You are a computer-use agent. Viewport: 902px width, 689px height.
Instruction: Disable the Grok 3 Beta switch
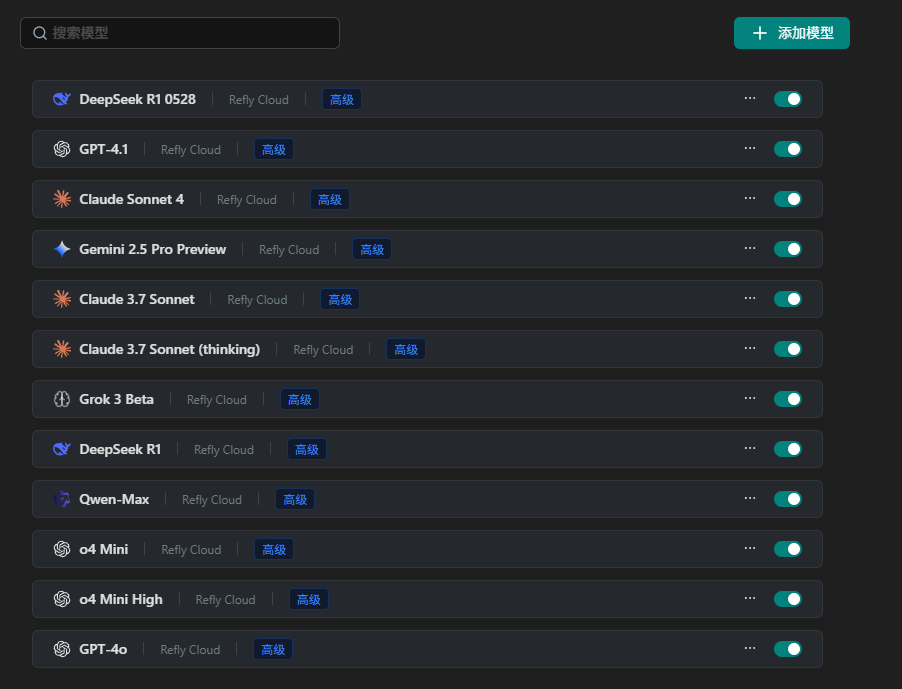coord(788,400)
